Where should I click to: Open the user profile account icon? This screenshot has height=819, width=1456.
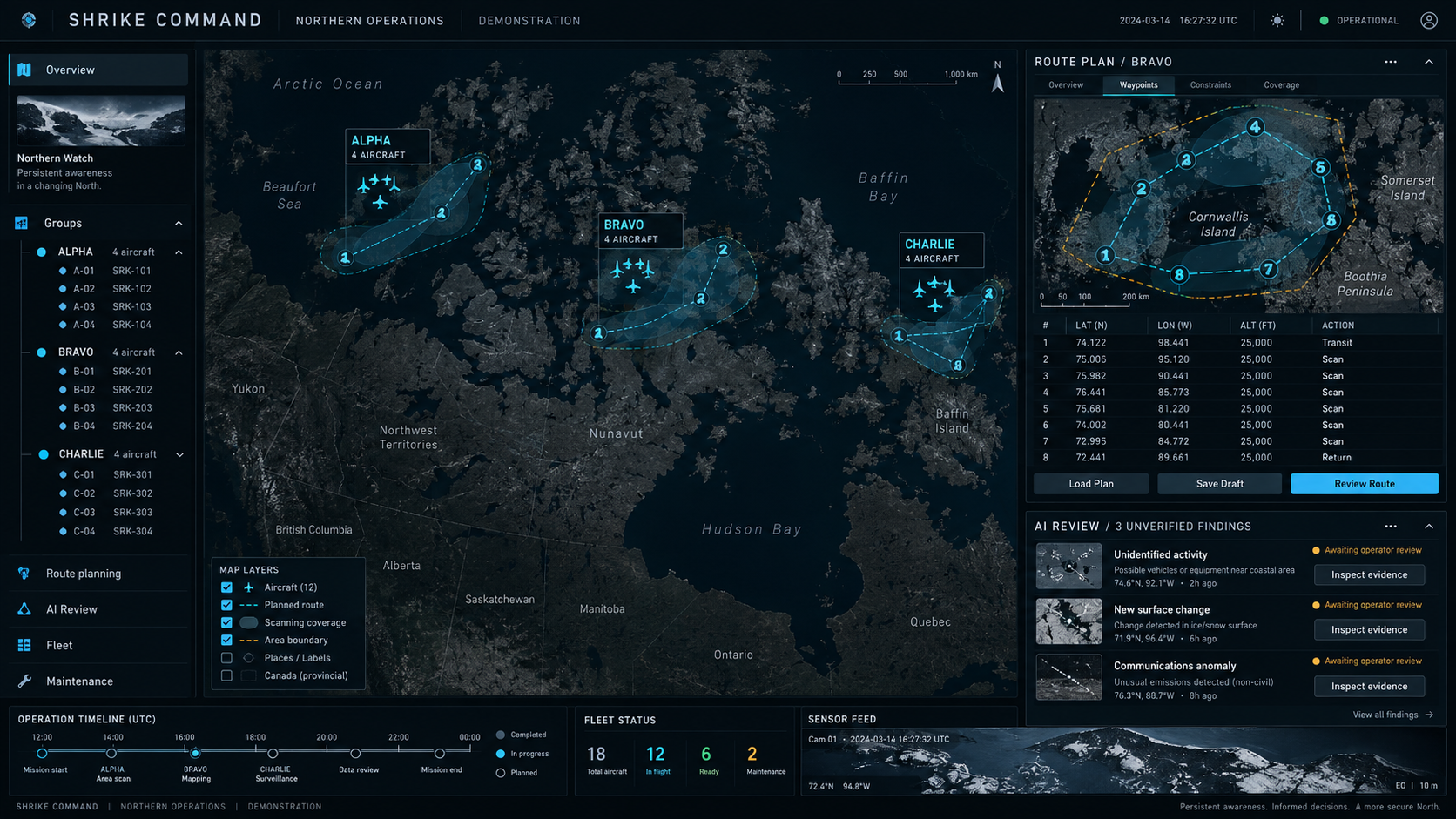[x=1429, y=20]
